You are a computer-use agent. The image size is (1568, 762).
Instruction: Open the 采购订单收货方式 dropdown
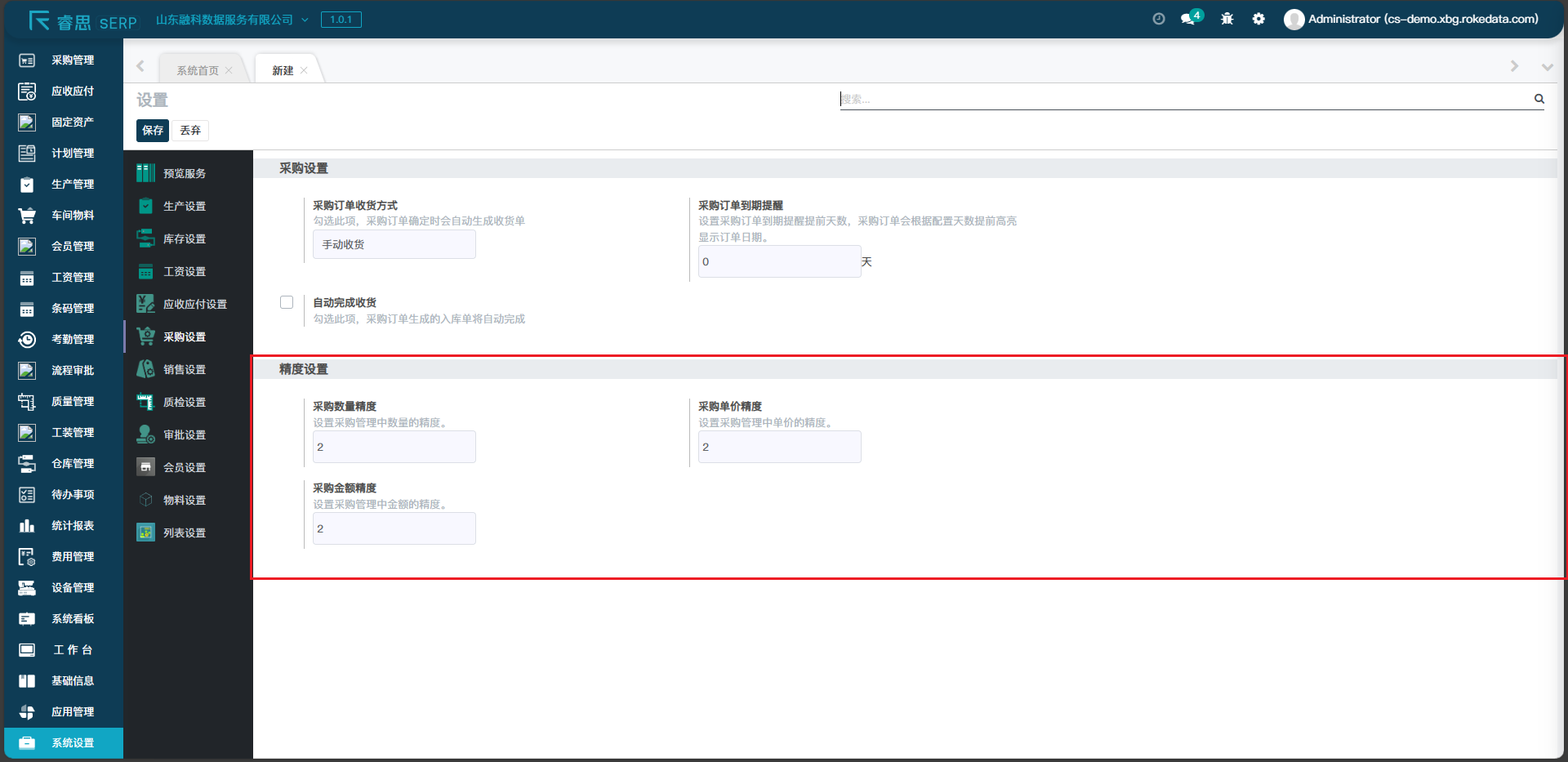coord(394,245)
